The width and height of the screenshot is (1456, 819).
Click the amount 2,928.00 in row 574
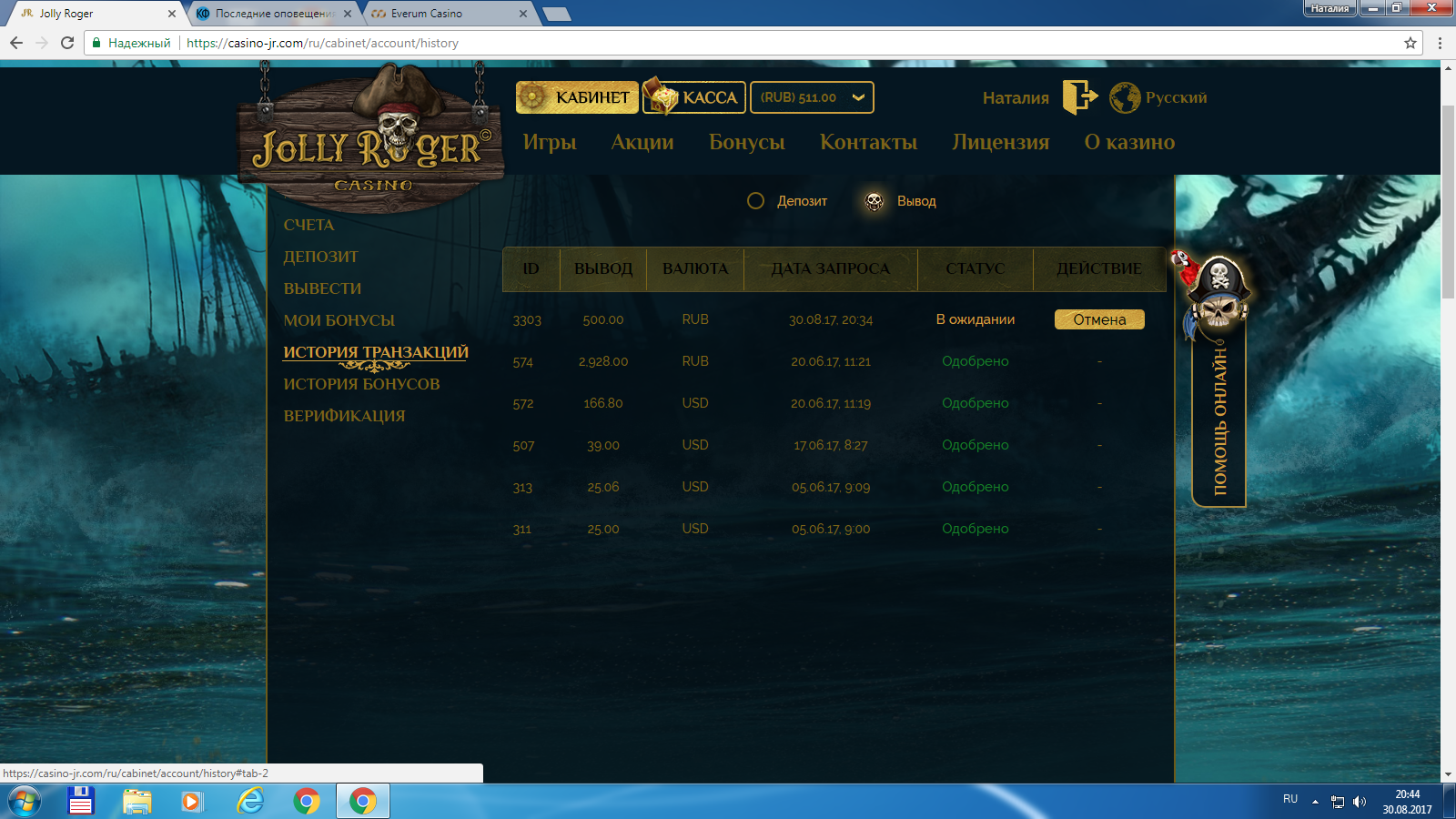pos(603,361)
